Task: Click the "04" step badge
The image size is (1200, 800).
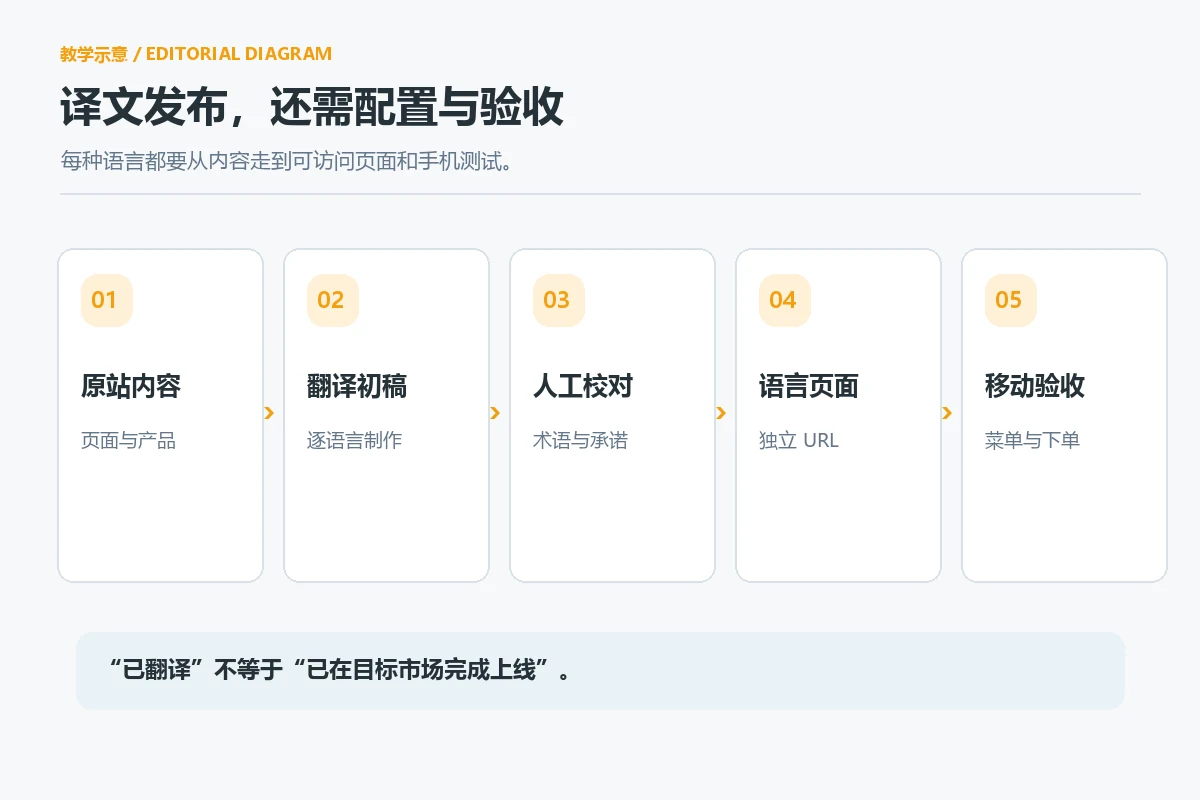Action: click(785, 300)
